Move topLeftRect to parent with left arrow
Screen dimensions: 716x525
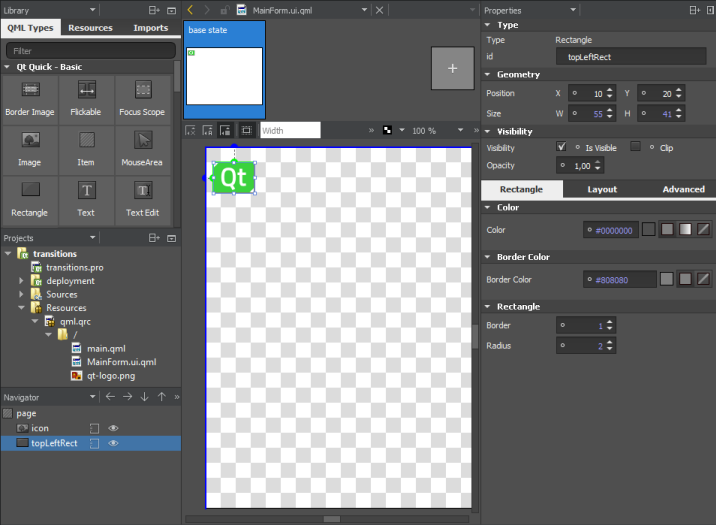coord(110,397)
